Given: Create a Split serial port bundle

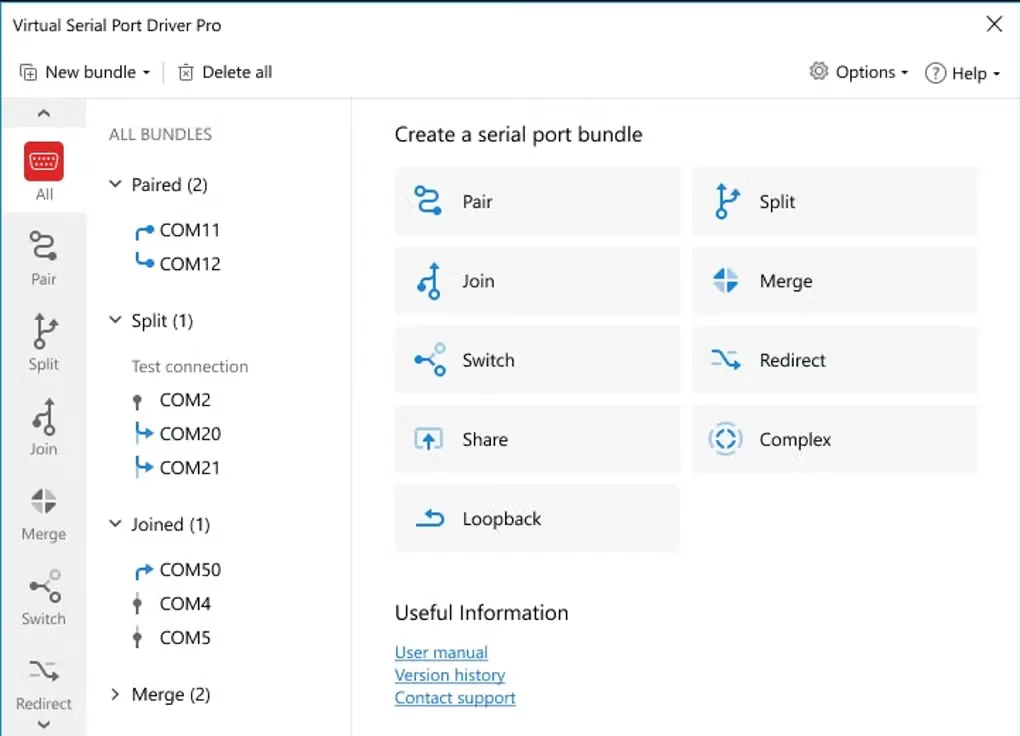Looking at the screenshot, I should coord(835,202).
